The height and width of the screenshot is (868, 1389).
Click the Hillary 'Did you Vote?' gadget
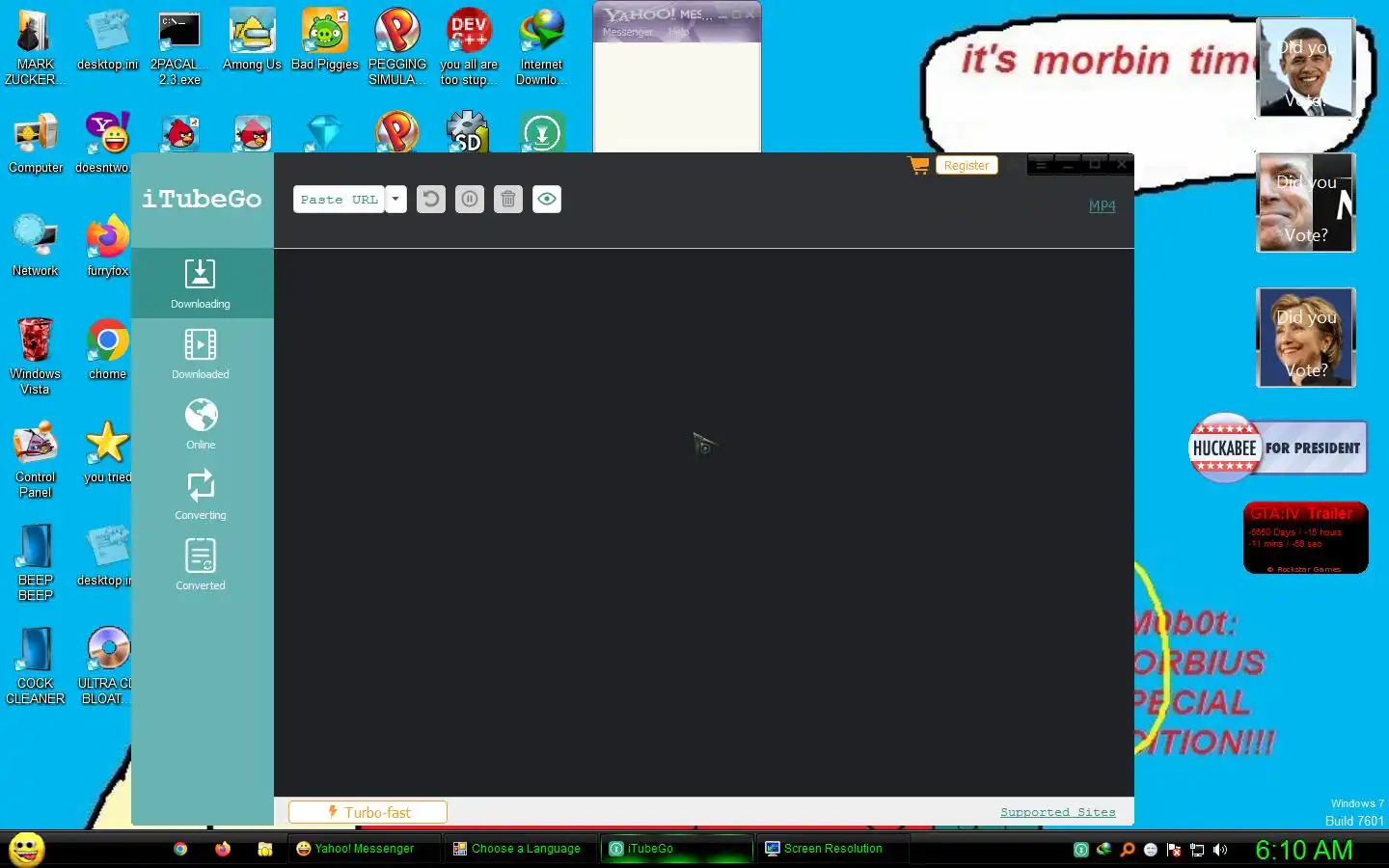1306,338
